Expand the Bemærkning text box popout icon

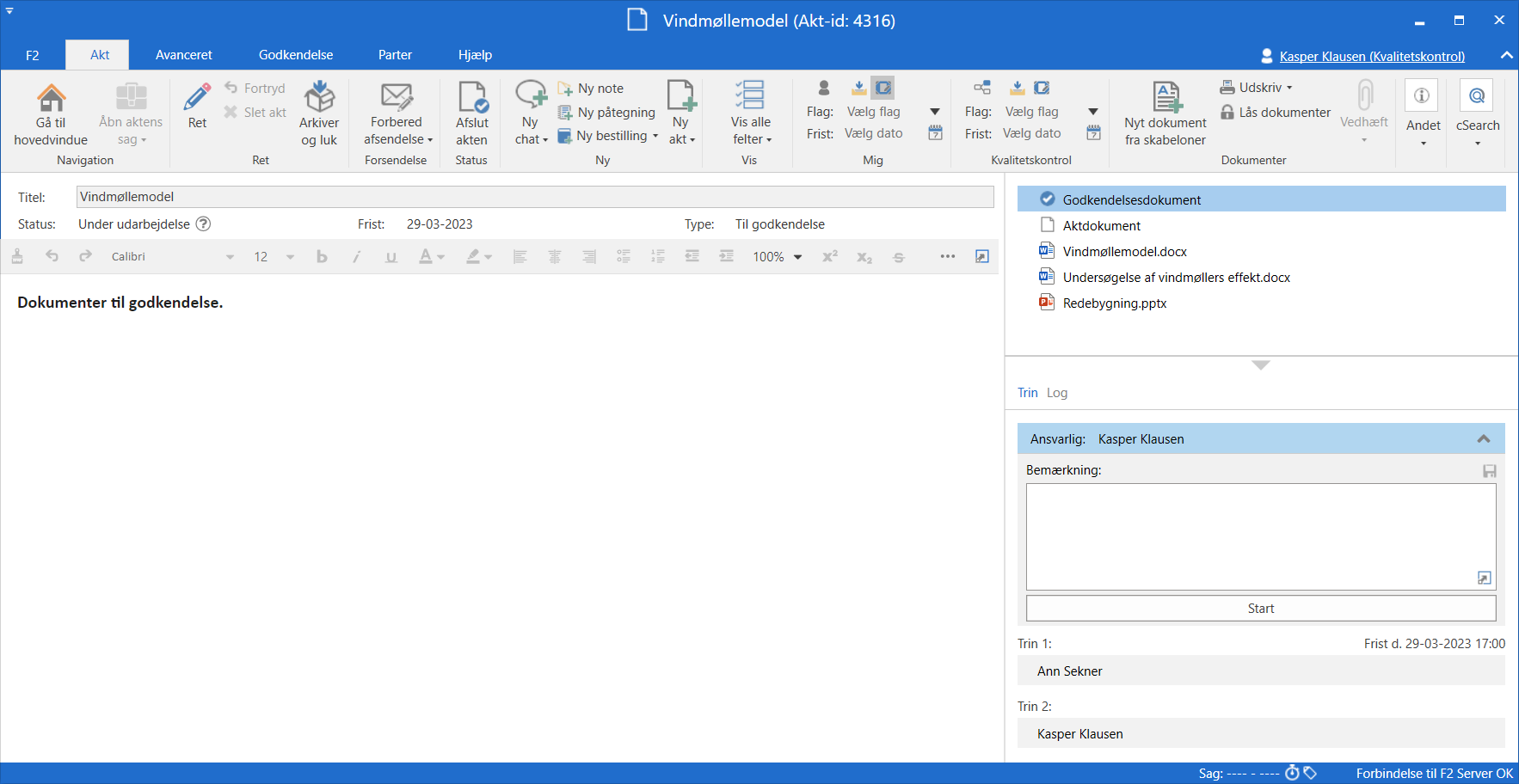[1484, 579]
